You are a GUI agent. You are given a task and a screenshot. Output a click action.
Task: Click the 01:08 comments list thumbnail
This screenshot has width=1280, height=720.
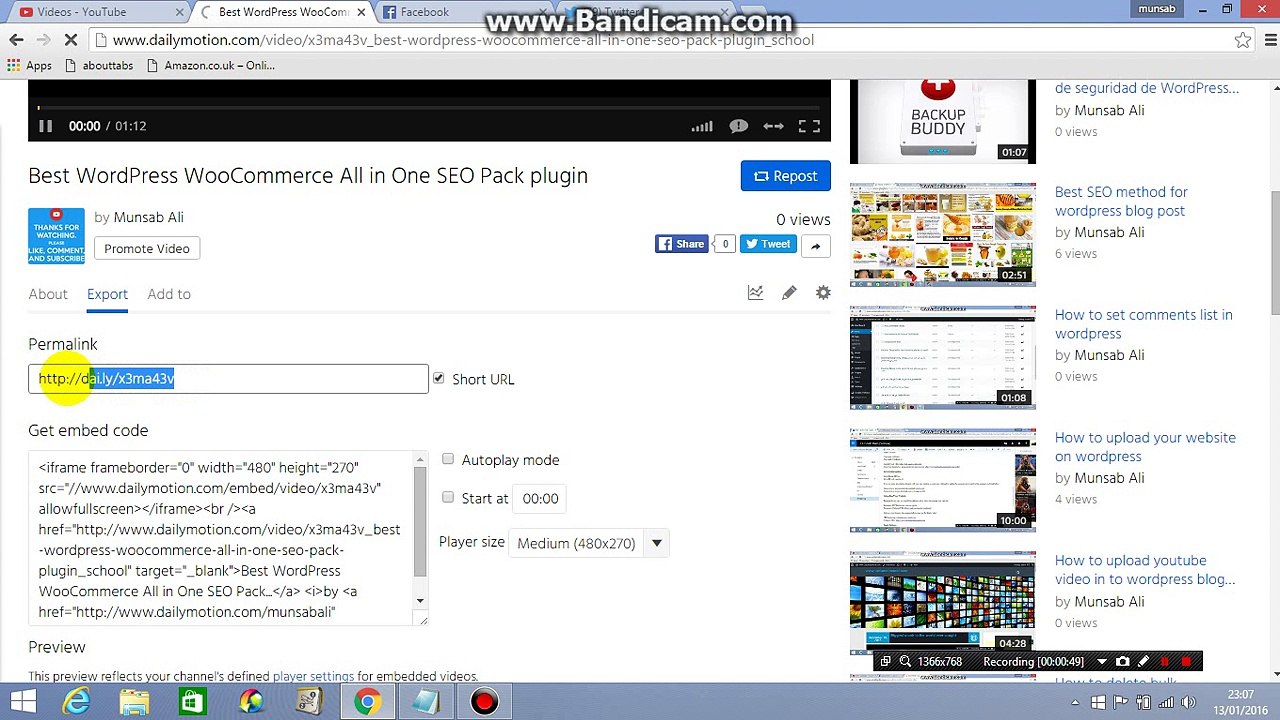click(943, 357)
